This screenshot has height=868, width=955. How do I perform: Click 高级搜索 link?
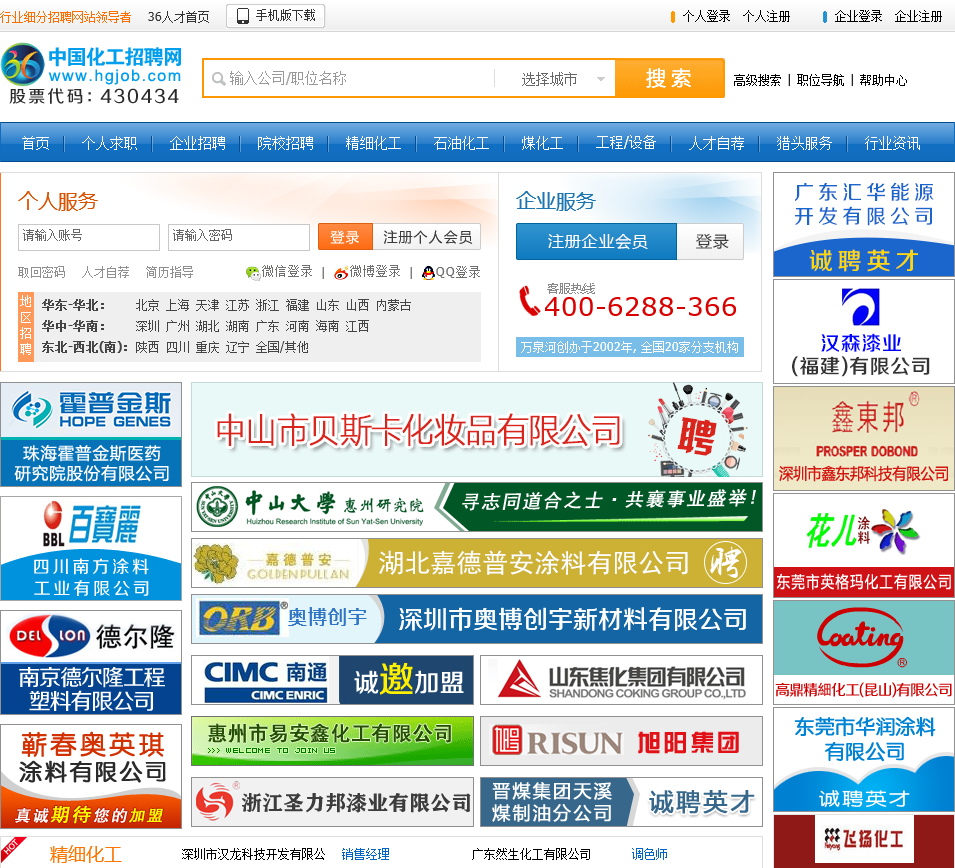(x=757, y=80)
